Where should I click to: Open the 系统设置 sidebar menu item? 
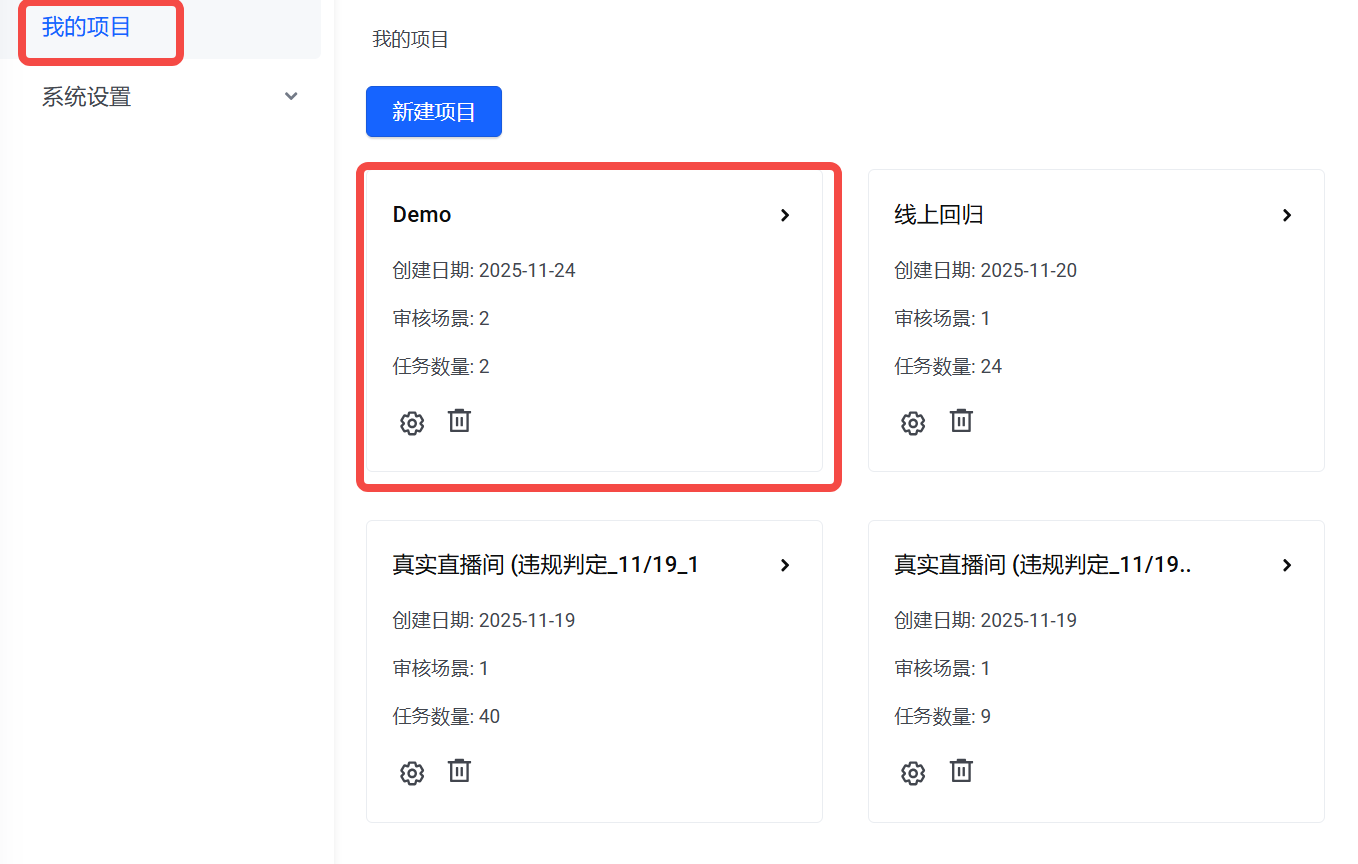87,97
